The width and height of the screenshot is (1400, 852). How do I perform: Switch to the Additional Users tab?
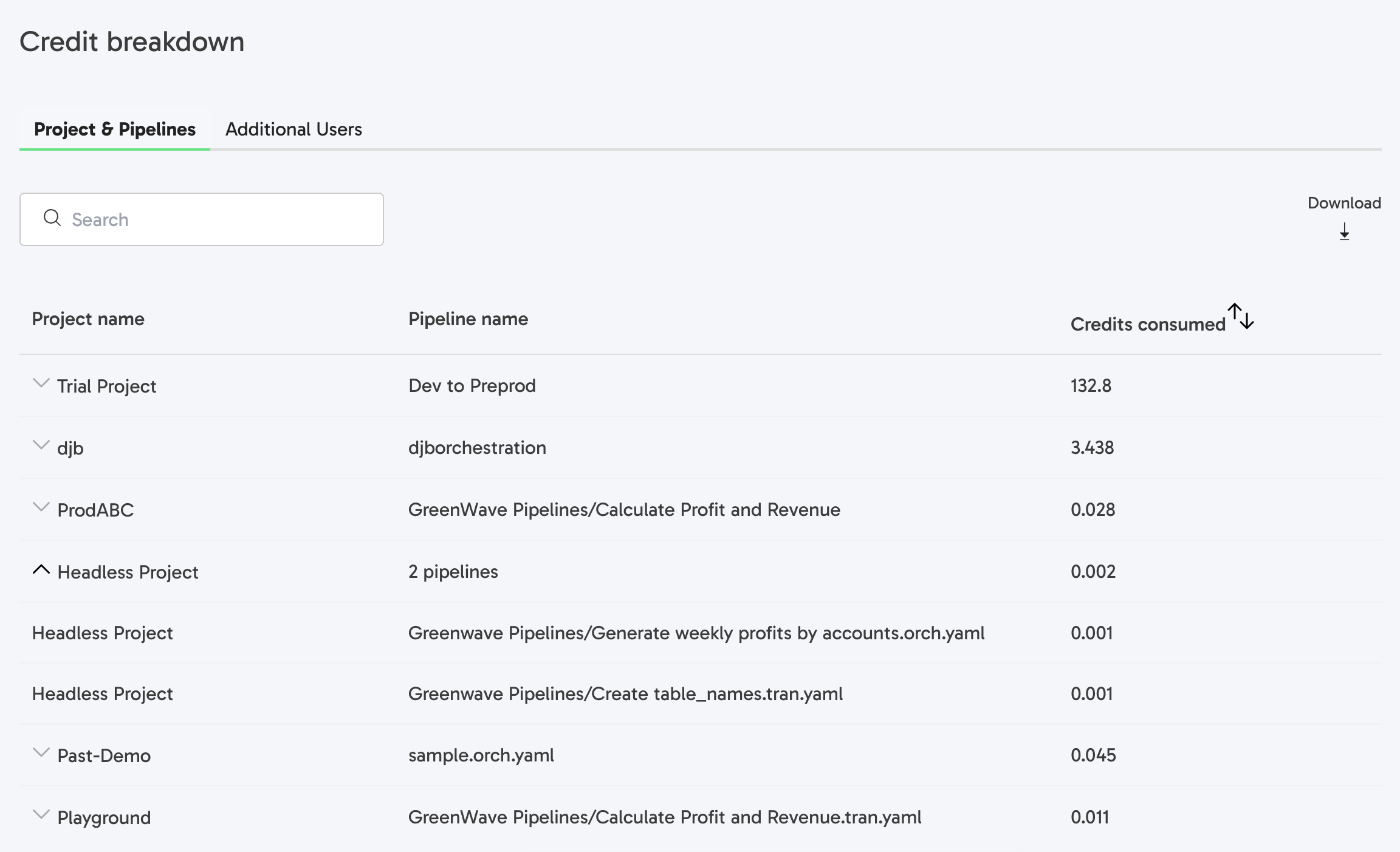pos(293,129)
